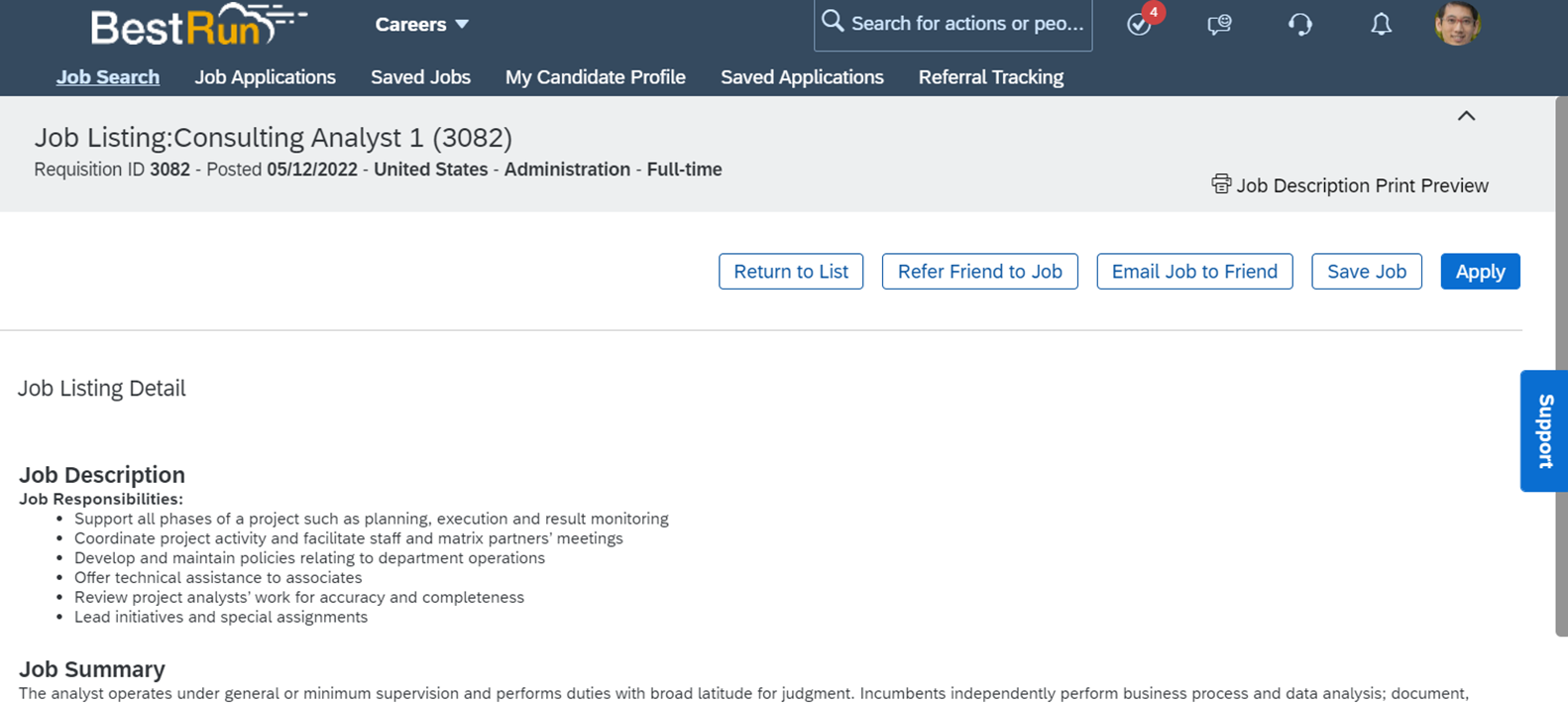Open the blue Support side tab
Viewport: 1568px width, 705px height.
coord(1544,431)
